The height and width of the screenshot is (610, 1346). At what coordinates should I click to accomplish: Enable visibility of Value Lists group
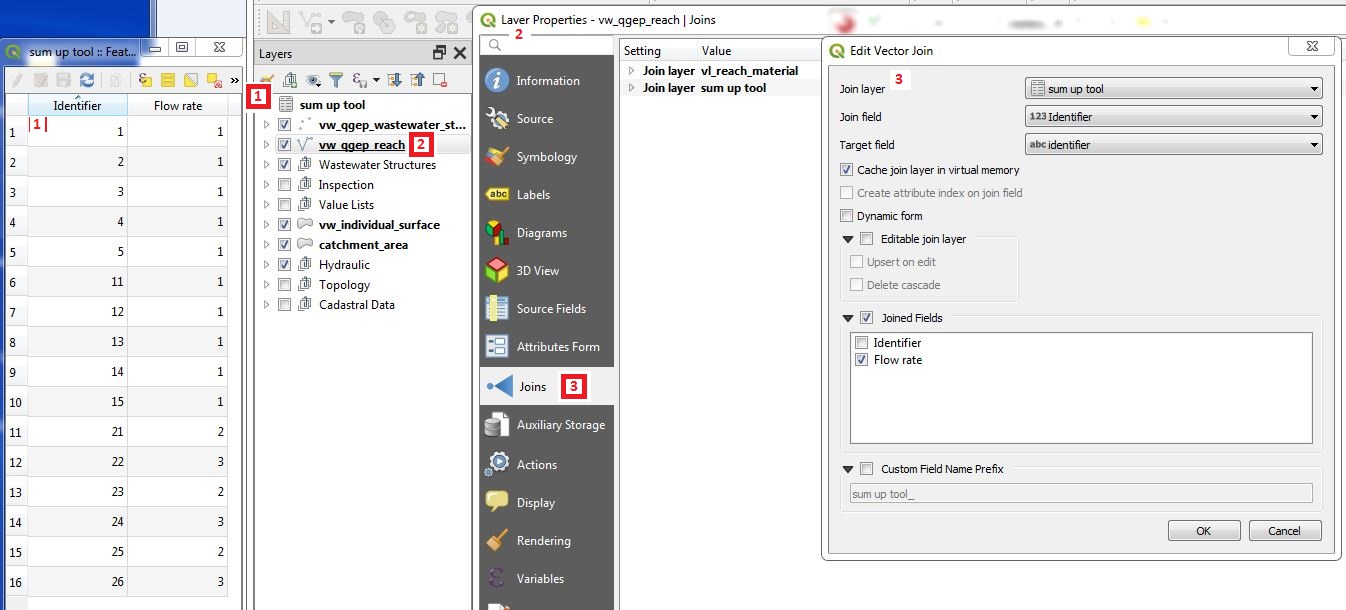(285, 205)
